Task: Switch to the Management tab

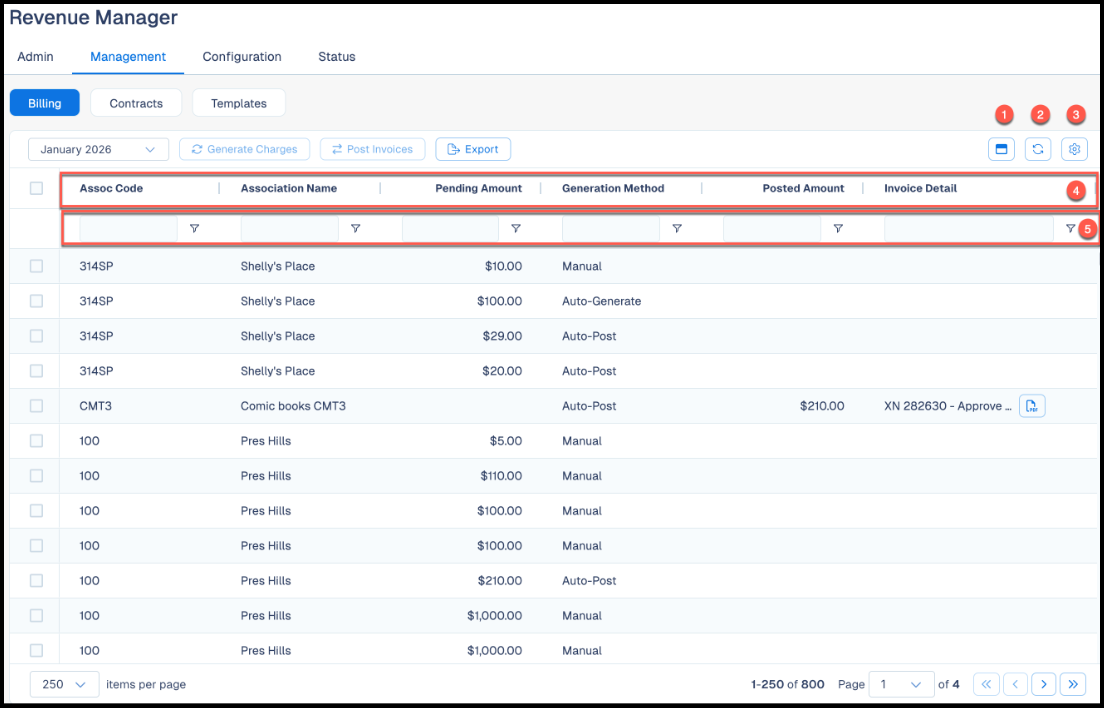Action: point(128,57)
